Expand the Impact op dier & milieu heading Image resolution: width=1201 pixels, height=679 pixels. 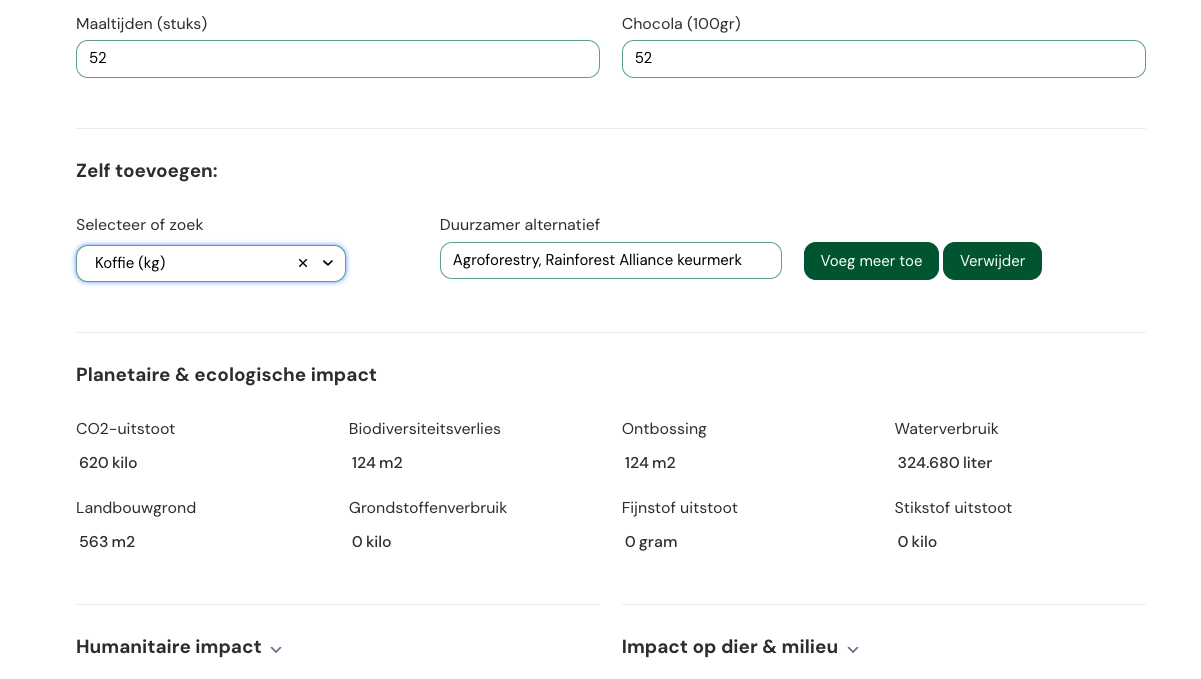(729, 647)
